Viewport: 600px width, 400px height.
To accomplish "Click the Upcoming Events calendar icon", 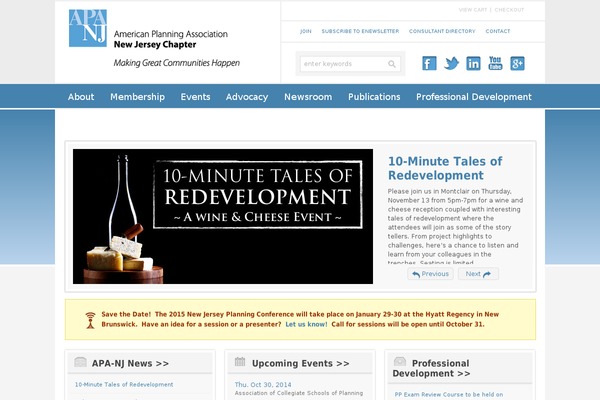I will pos(240,361).
